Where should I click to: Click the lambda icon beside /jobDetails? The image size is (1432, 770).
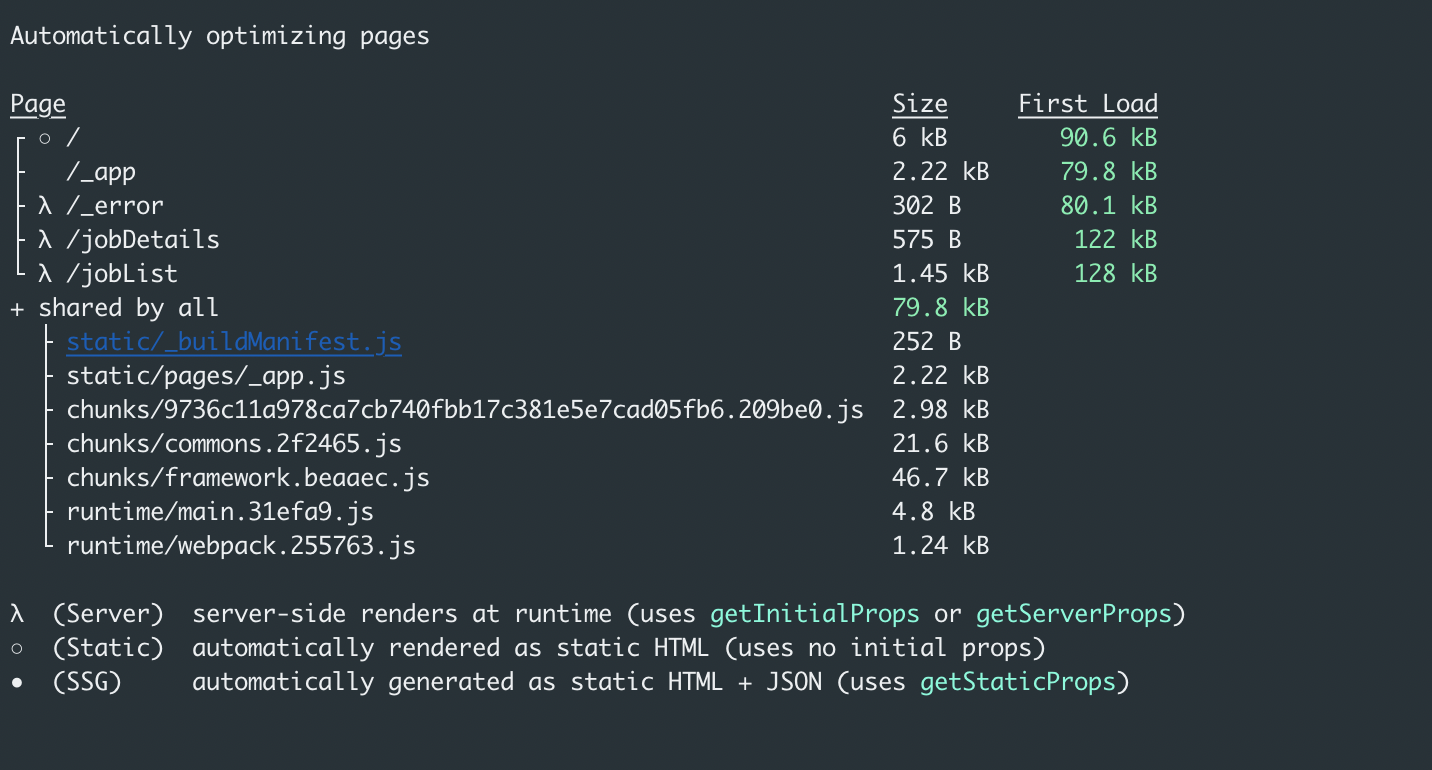(44, 239)
